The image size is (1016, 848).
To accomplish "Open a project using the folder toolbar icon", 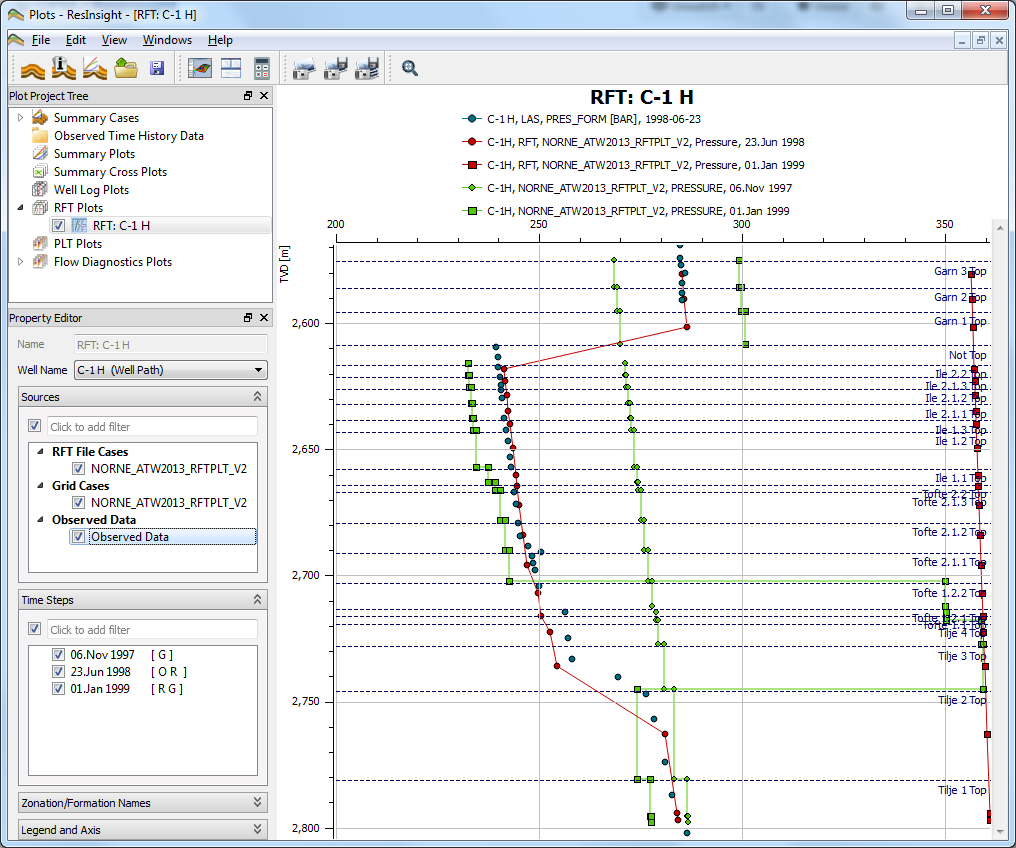I will click(127, 67).
